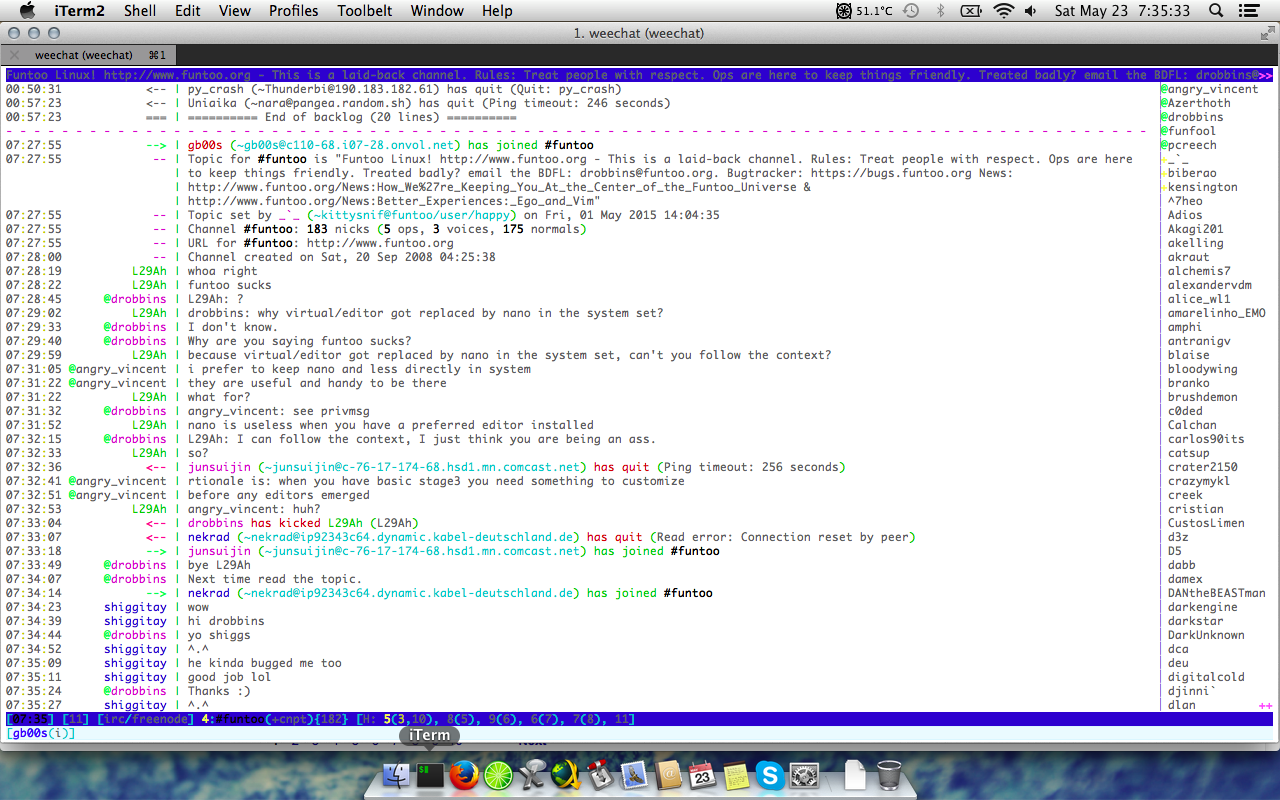This screenshot has width=1280, height=800.
Task: Open the red-pen script dock icon
Action: [x=600, y=775]
